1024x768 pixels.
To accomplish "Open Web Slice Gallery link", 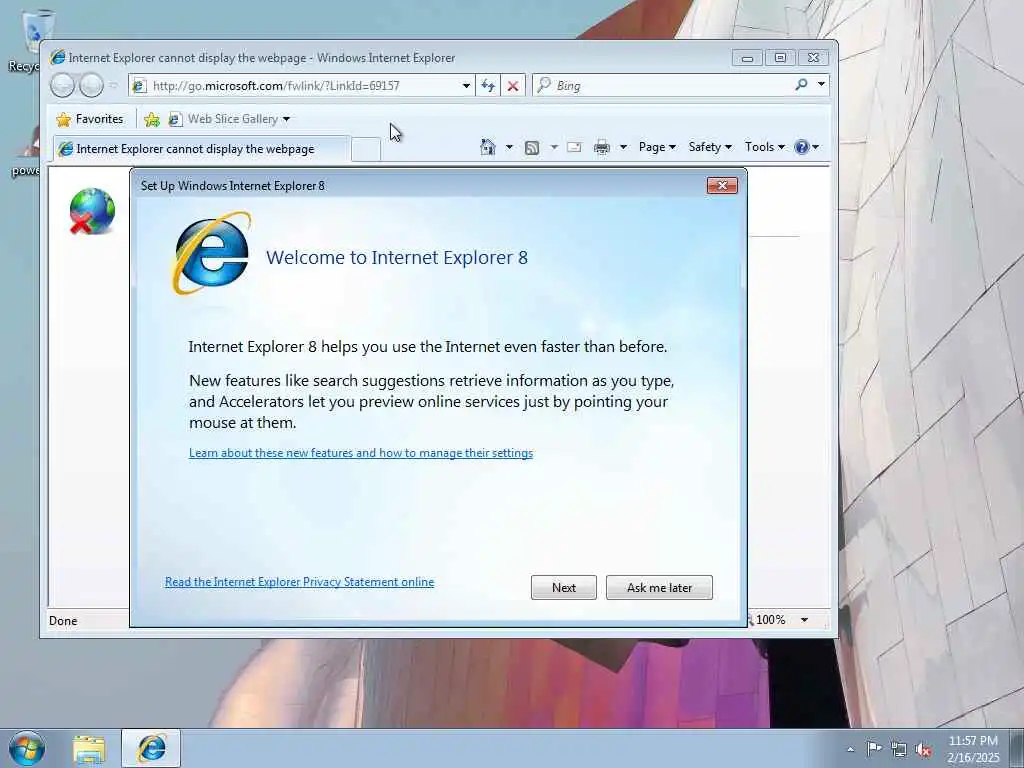I will coord(229,119).
